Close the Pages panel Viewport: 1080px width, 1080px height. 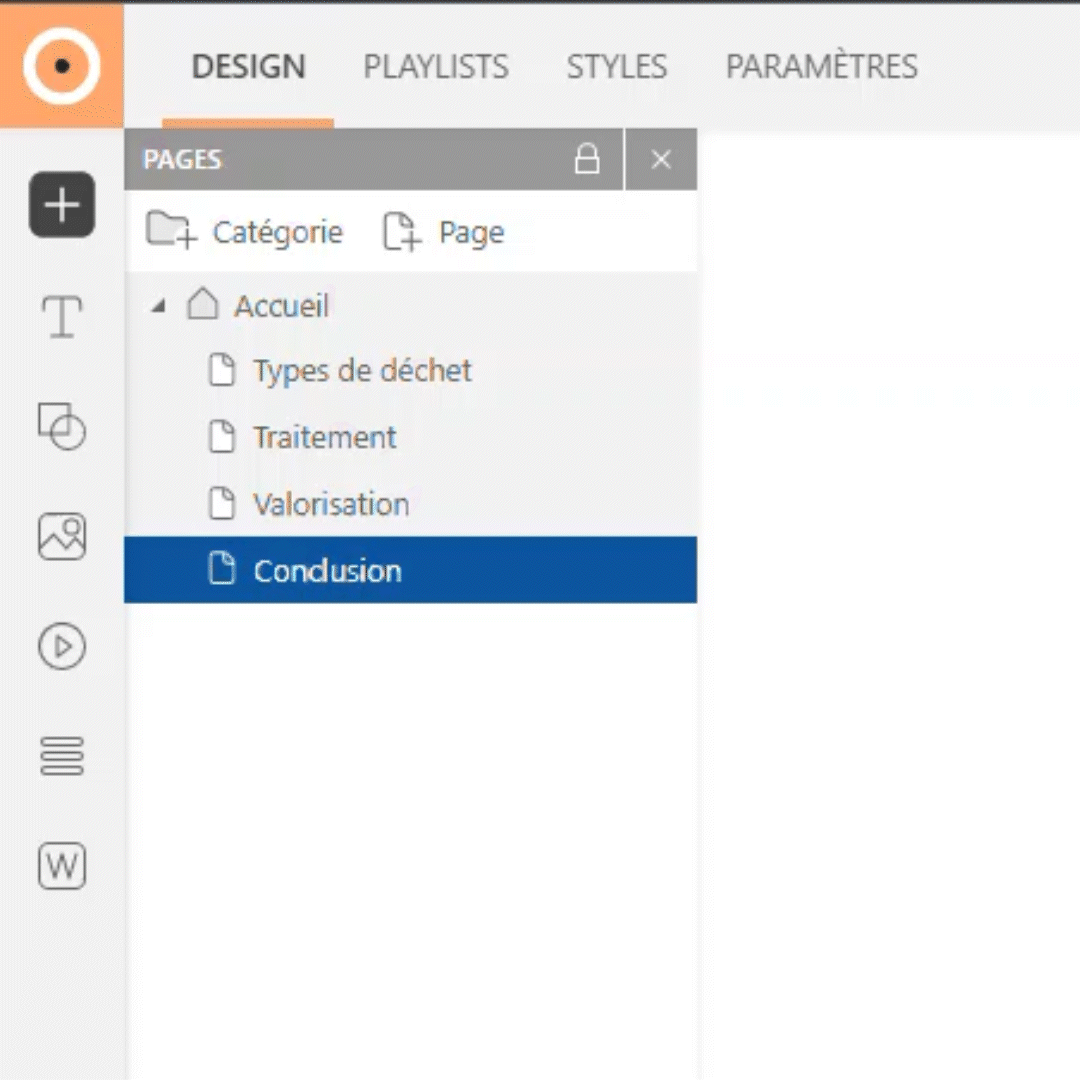661,159
